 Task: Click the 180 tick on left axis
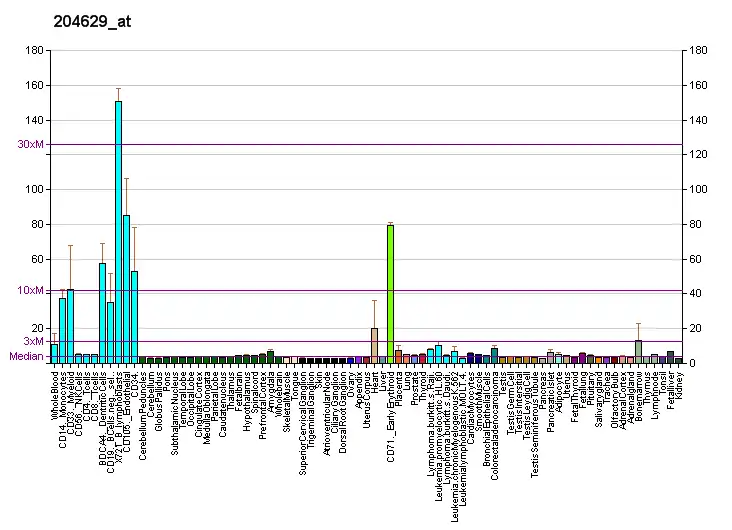pyautogui.click(x=35, y=51)
